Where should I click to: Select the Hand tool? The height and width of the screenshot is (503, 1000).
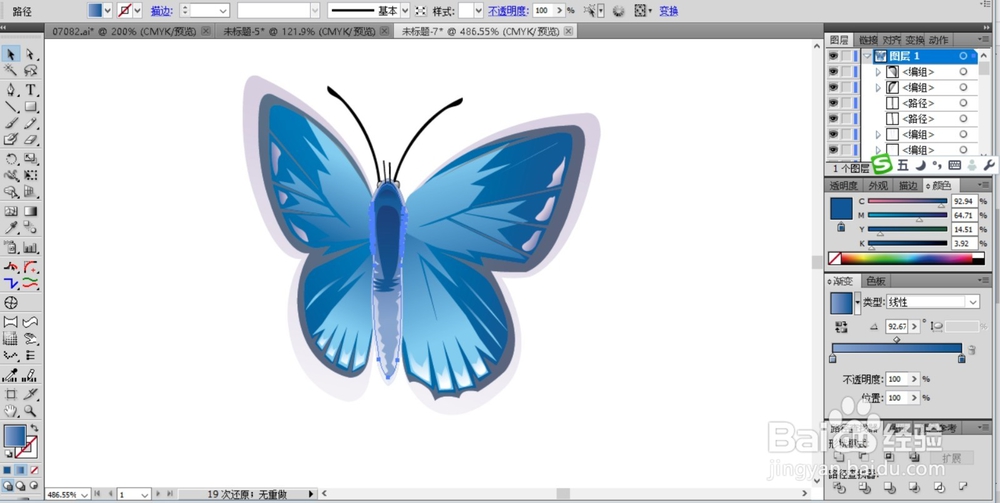11,411
